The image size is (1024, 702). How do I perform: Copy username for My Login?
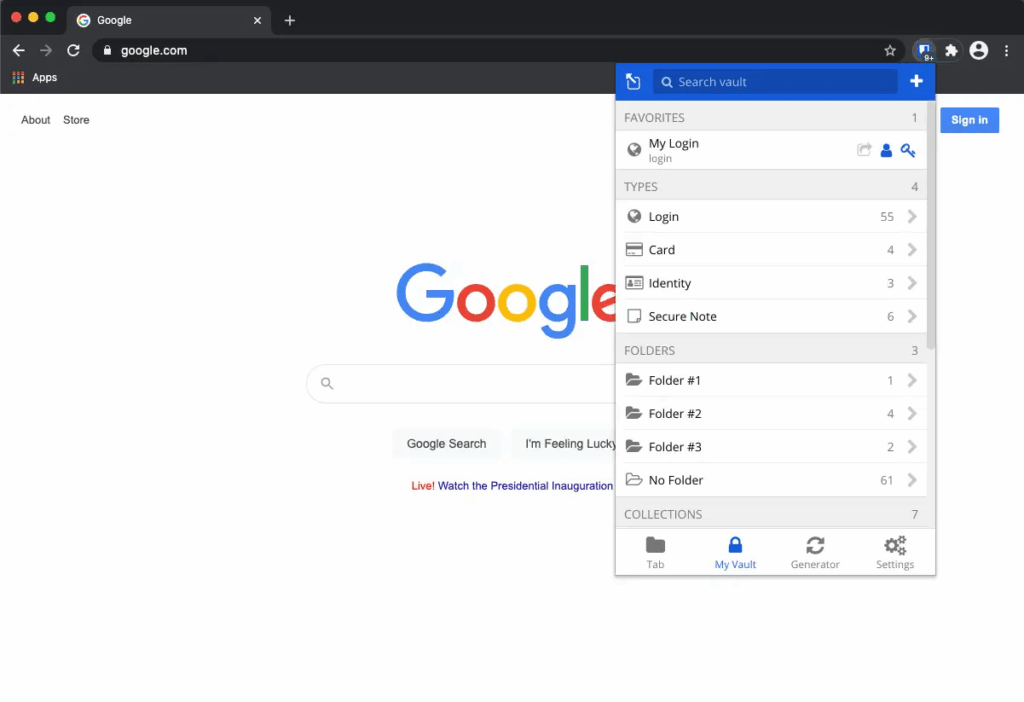(x=886, y=150)
